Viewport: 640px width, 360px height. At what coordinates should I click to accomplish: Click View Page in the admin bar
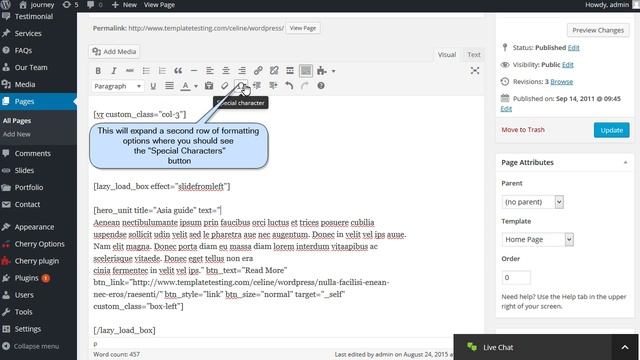click(x=159, y=5)
